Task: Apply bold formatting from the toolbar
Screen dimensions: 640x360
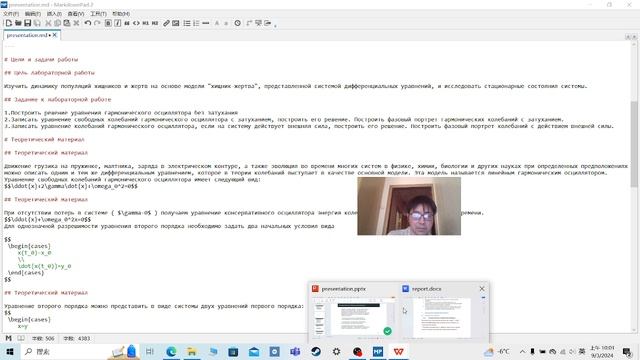Action: pos(108,23)
